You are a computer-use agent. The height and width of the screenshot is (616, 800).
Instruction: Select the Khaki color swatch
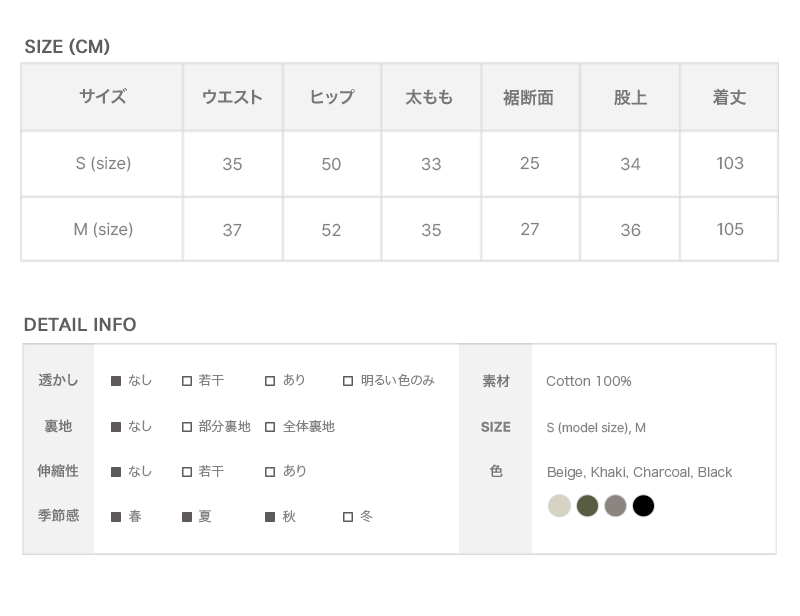[587, 506]
